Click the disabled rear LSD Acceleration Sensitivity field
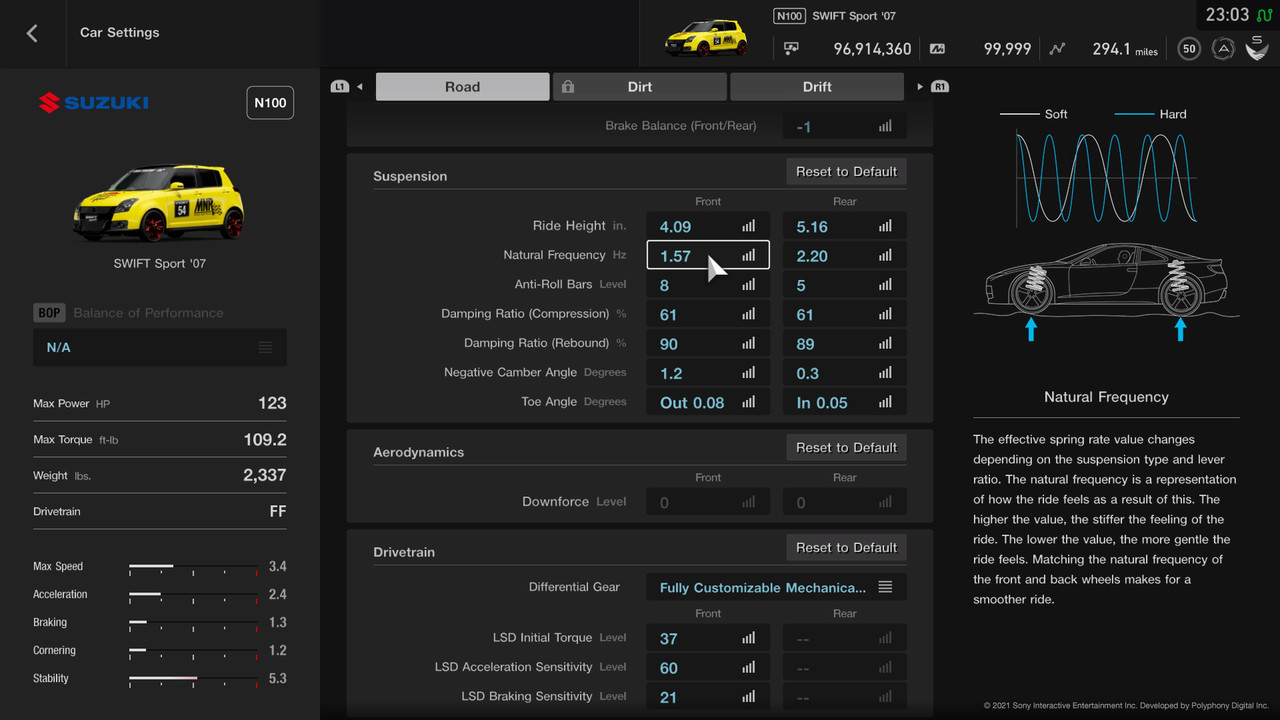Viewport: 1280px width, 720px height. pos(845,667)
